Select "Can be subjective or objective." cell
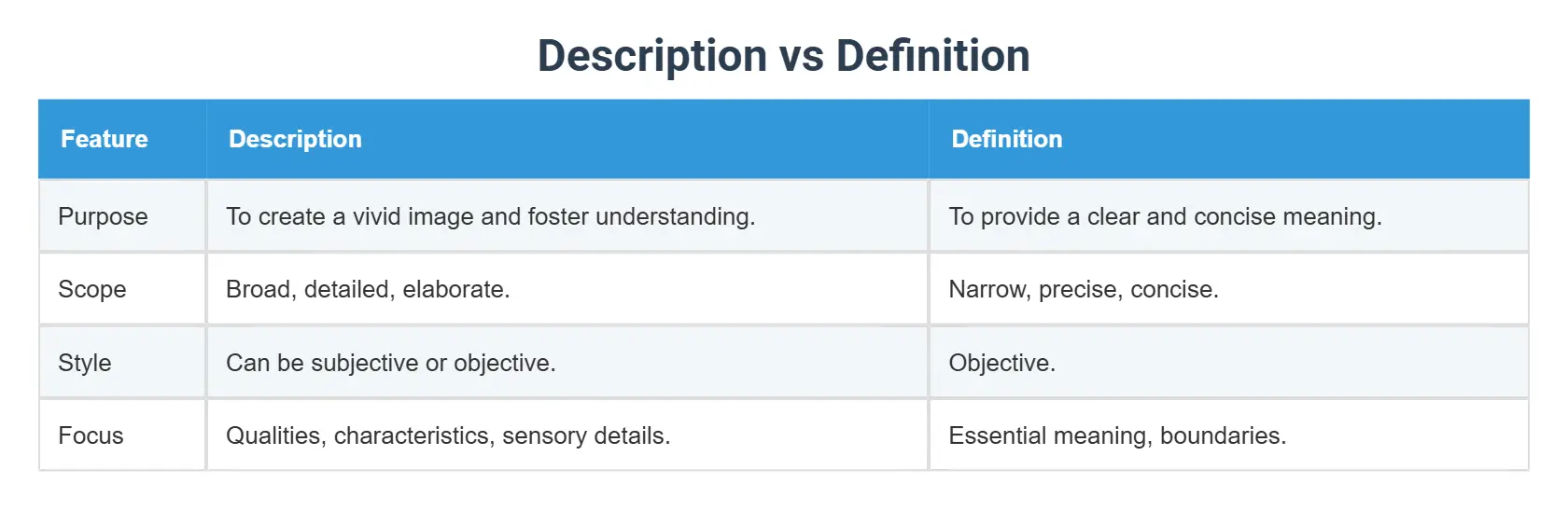 coord(390,363)
